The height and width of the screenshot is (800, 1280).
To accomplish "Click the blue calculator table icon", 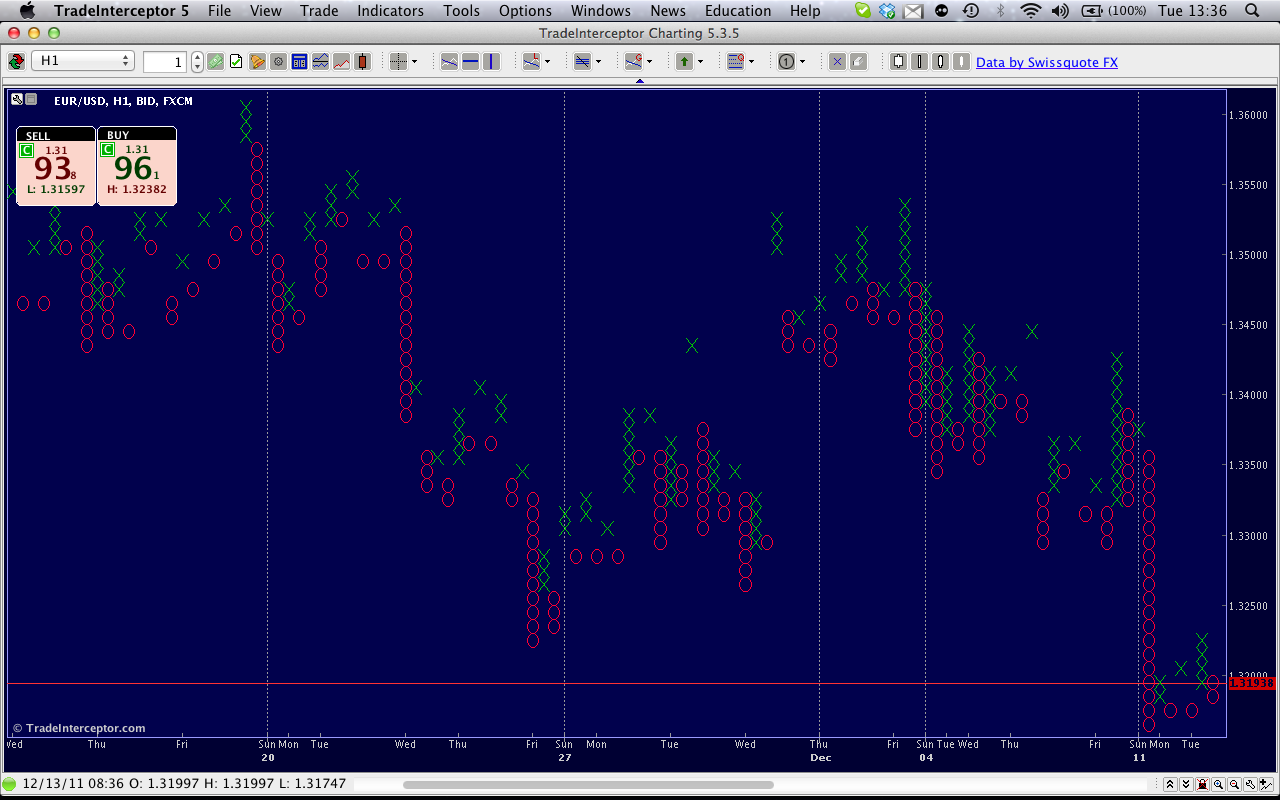I will coord(299,62).
